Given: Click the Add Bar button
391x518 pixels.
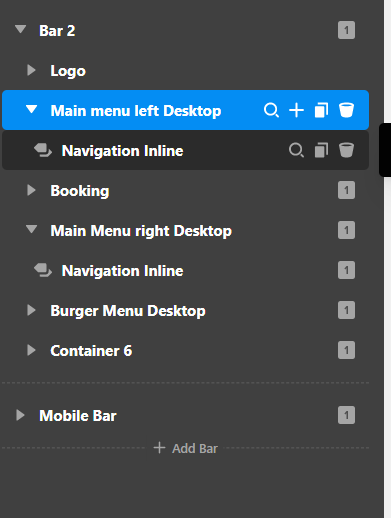Looking at the screenshot, I should [x=185, y=448].
